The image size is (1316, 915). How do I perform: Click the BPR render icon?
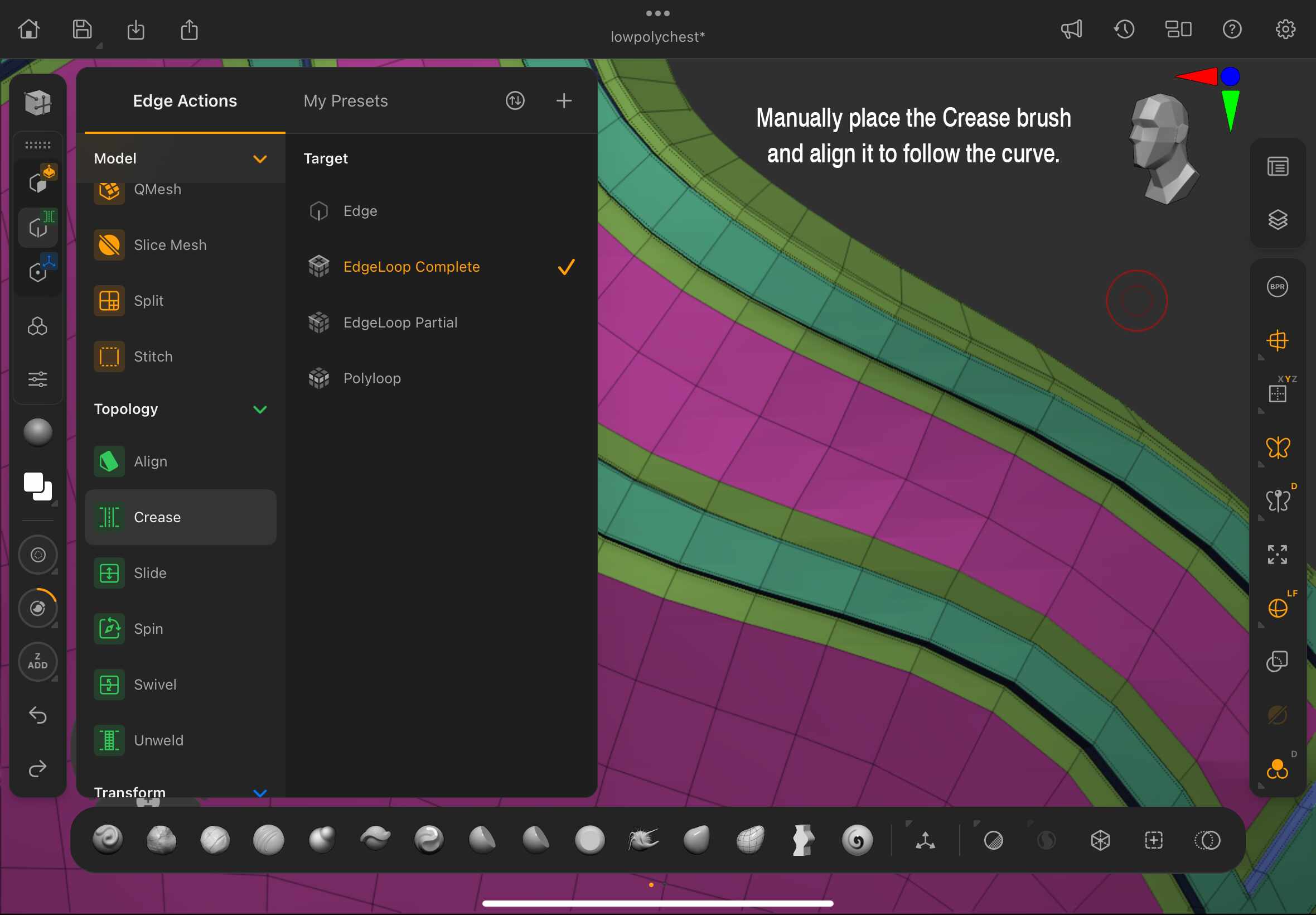point(1277,287)
